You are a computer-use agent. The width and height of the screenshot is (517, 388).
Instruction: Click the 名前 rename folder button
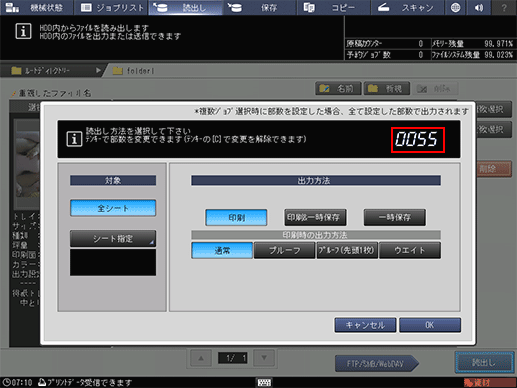click(338, 89)
